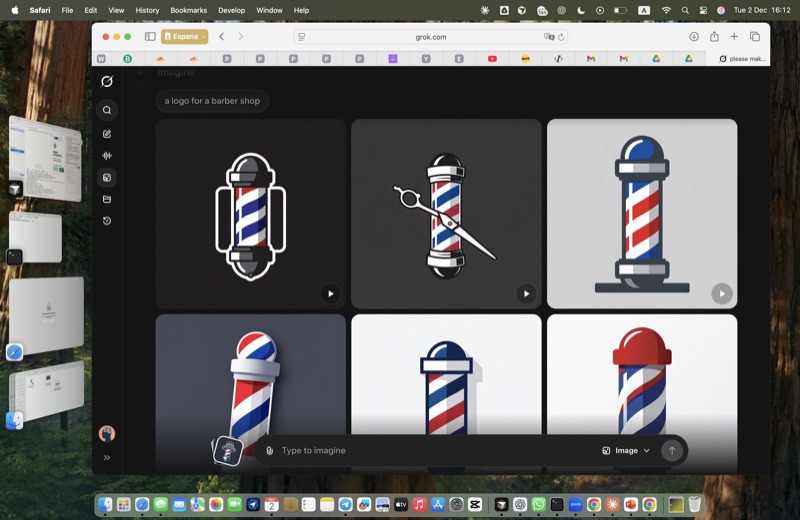Open blue-domed barber pole on gray background
This screenshot has width=800, height=520.
pyautogui.click(x=642, y=214)
